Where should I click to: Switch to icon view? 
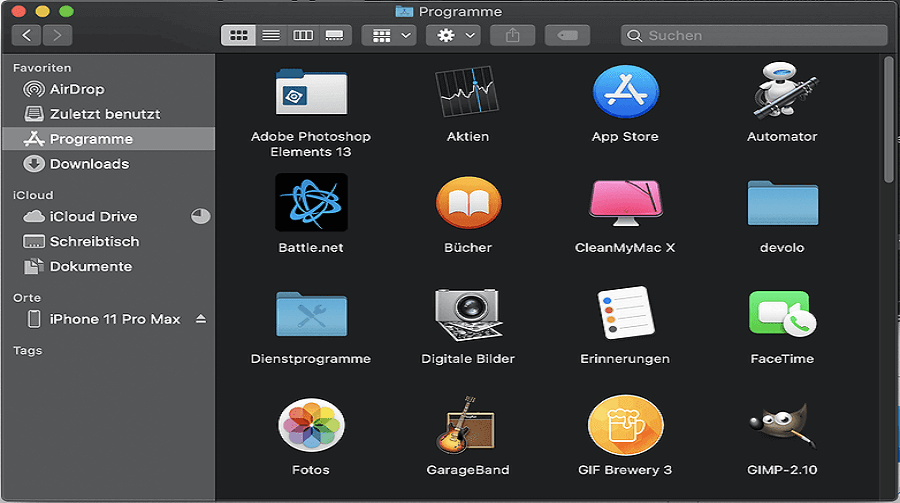[238, 35]
